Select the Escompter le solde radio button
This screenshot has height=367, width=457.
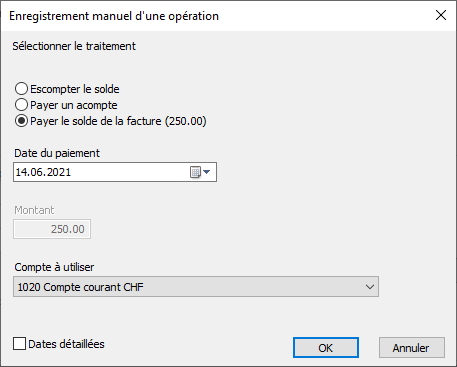tap(21, 89)
